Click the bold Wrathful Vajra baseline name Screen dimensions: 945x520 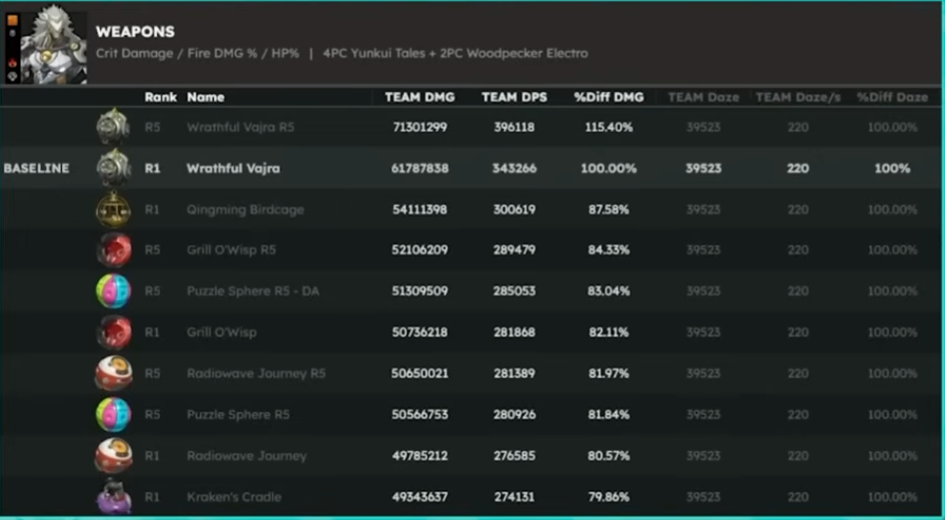point(233,168)
